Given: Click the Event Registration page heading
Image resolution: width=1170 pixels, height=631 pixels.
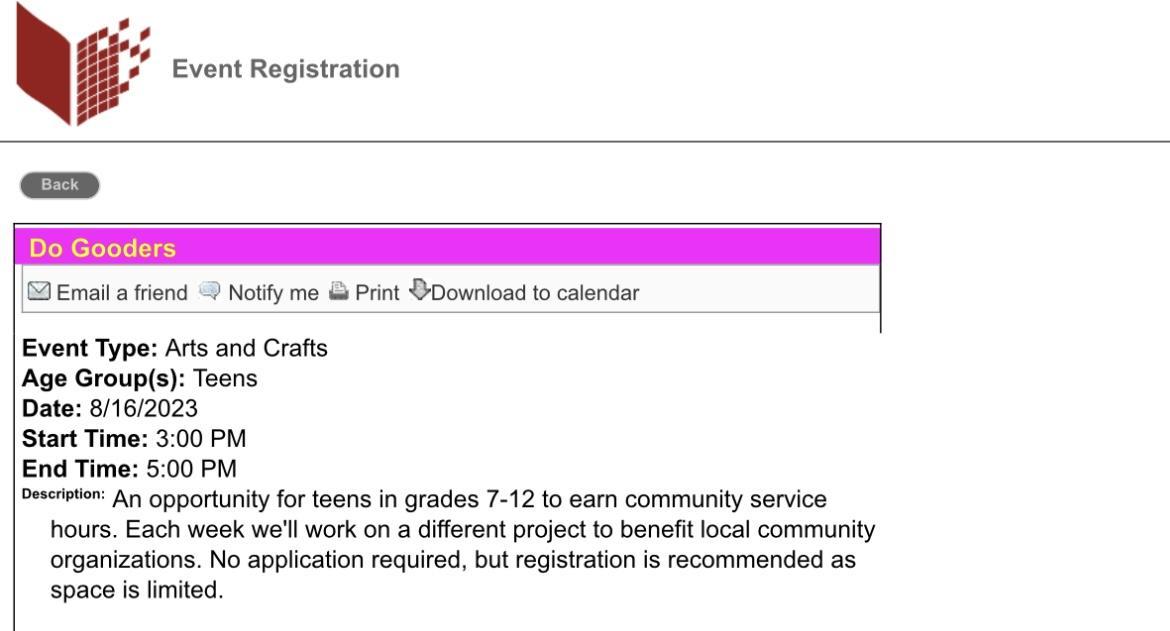Looking at the screenshot, I should (x=286, y=69).
